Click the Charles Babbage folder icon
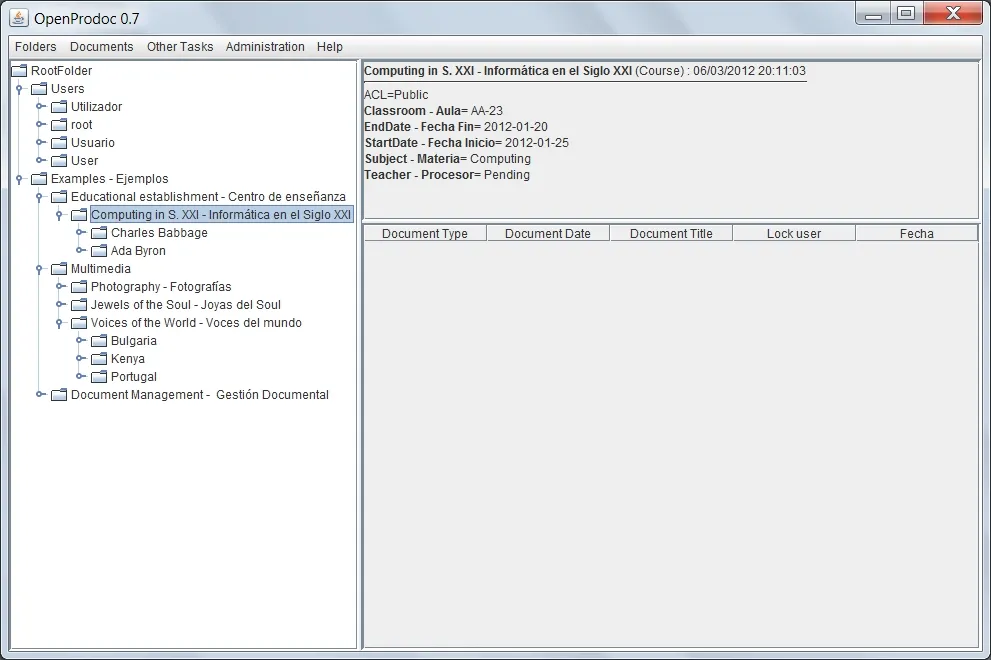Viewport: 991px width, 660px height. click(98, 233)
